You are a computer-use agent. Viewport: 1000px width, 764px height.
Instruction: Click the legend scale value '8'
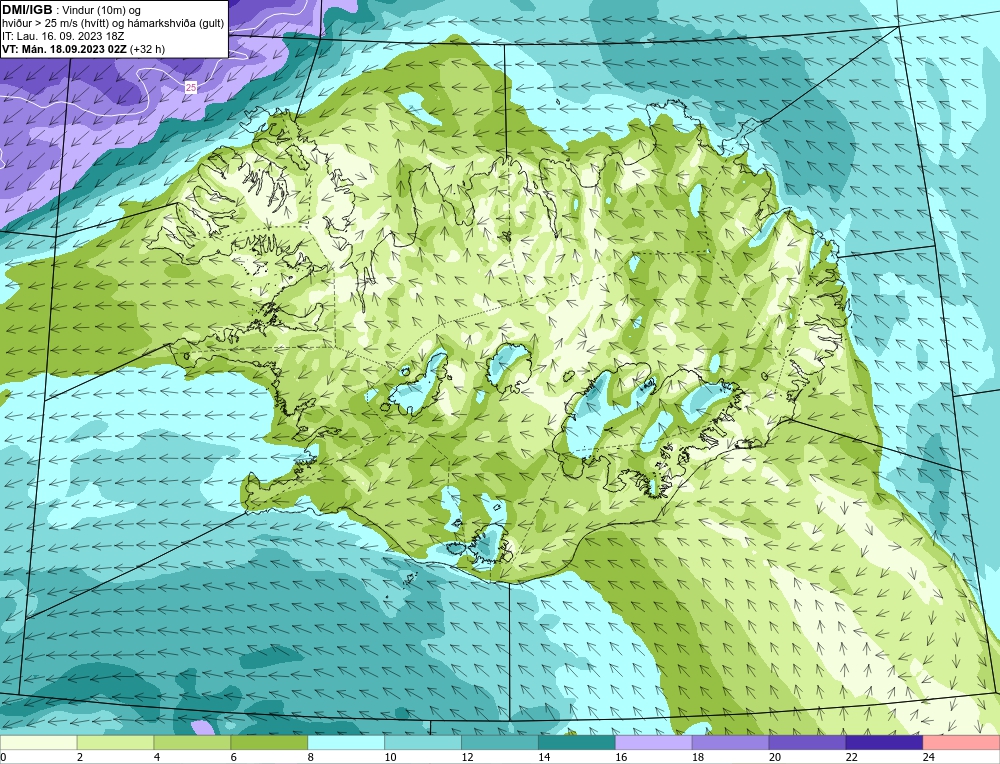pyautogui.click(x=311, y=757)
